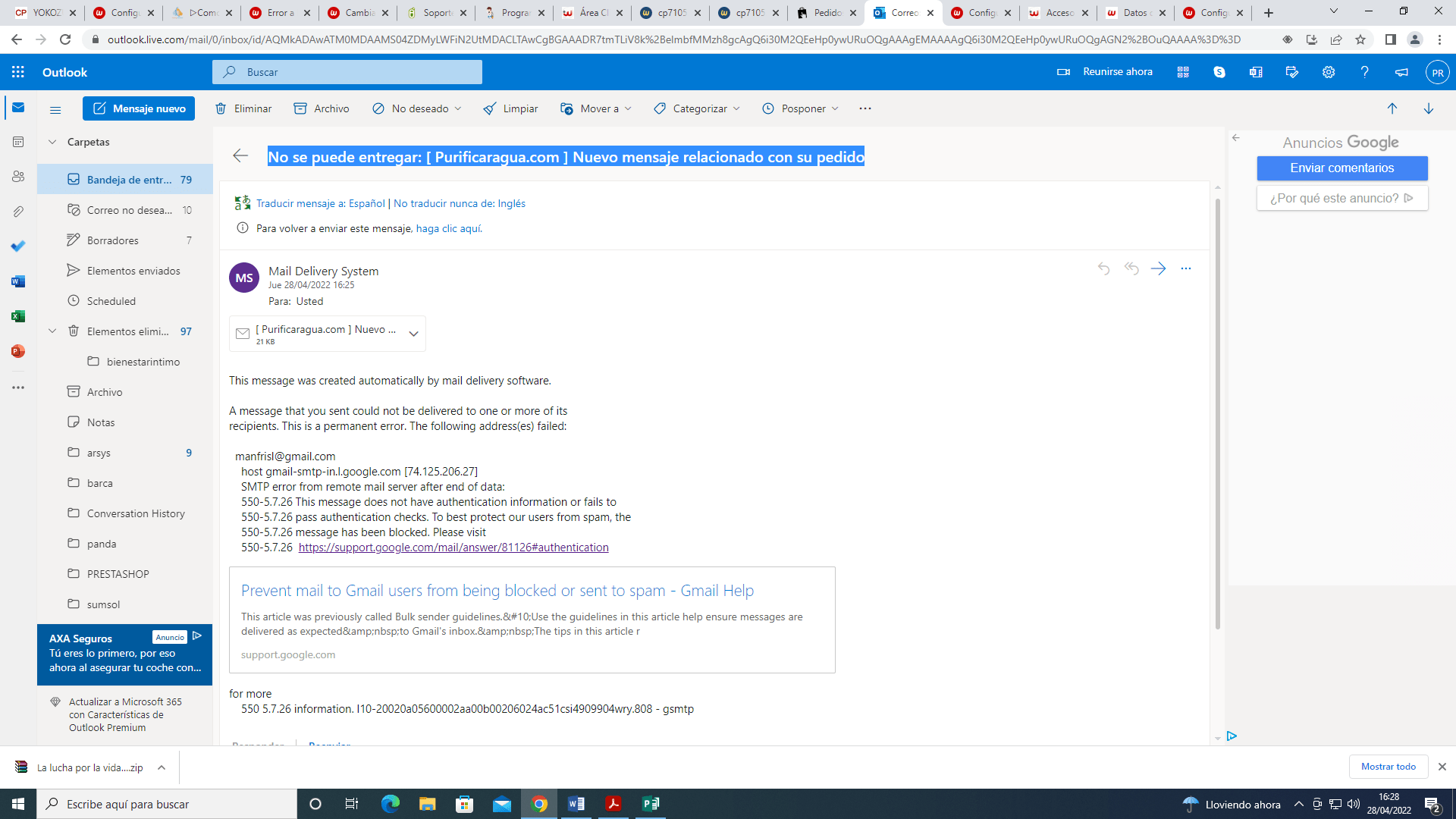Open Windows Start menu
The width and height of the screenshot is (1456, 819).
tap(18, 804)
